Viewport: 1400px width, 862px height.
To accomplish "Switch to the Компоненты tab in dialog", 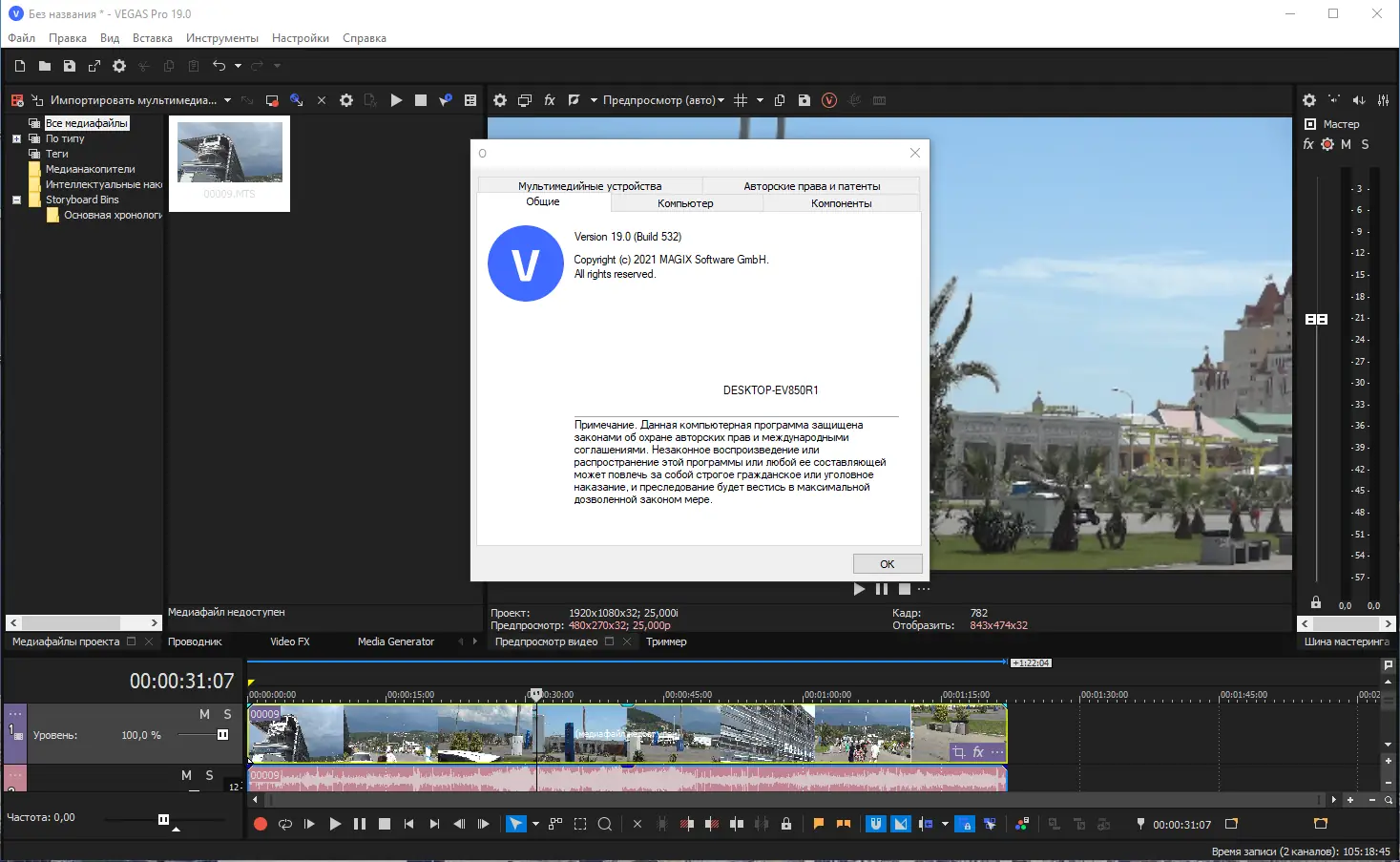I will (x=842, y=203).
